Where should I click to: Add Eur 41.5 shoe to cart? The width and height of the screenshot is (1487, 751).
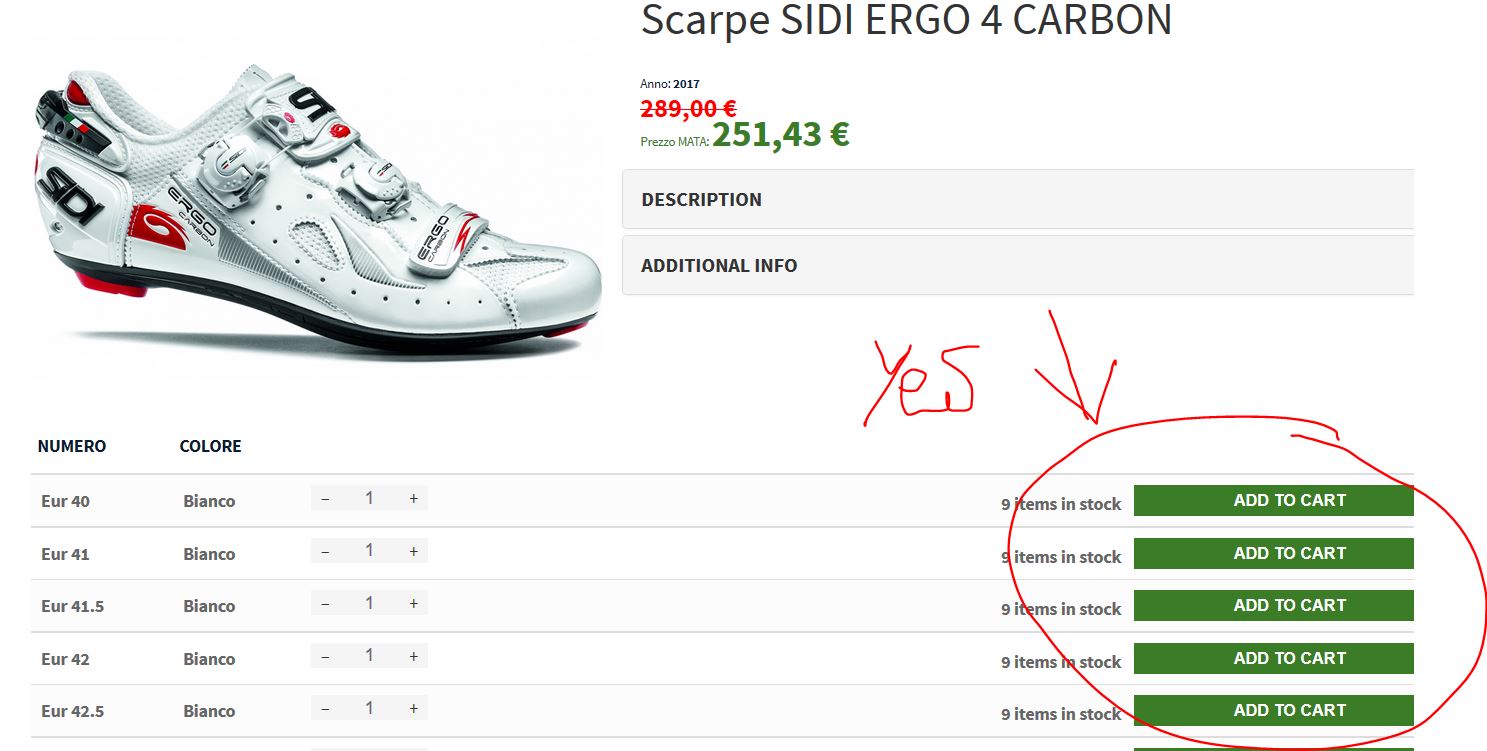tap(1274, 605)
